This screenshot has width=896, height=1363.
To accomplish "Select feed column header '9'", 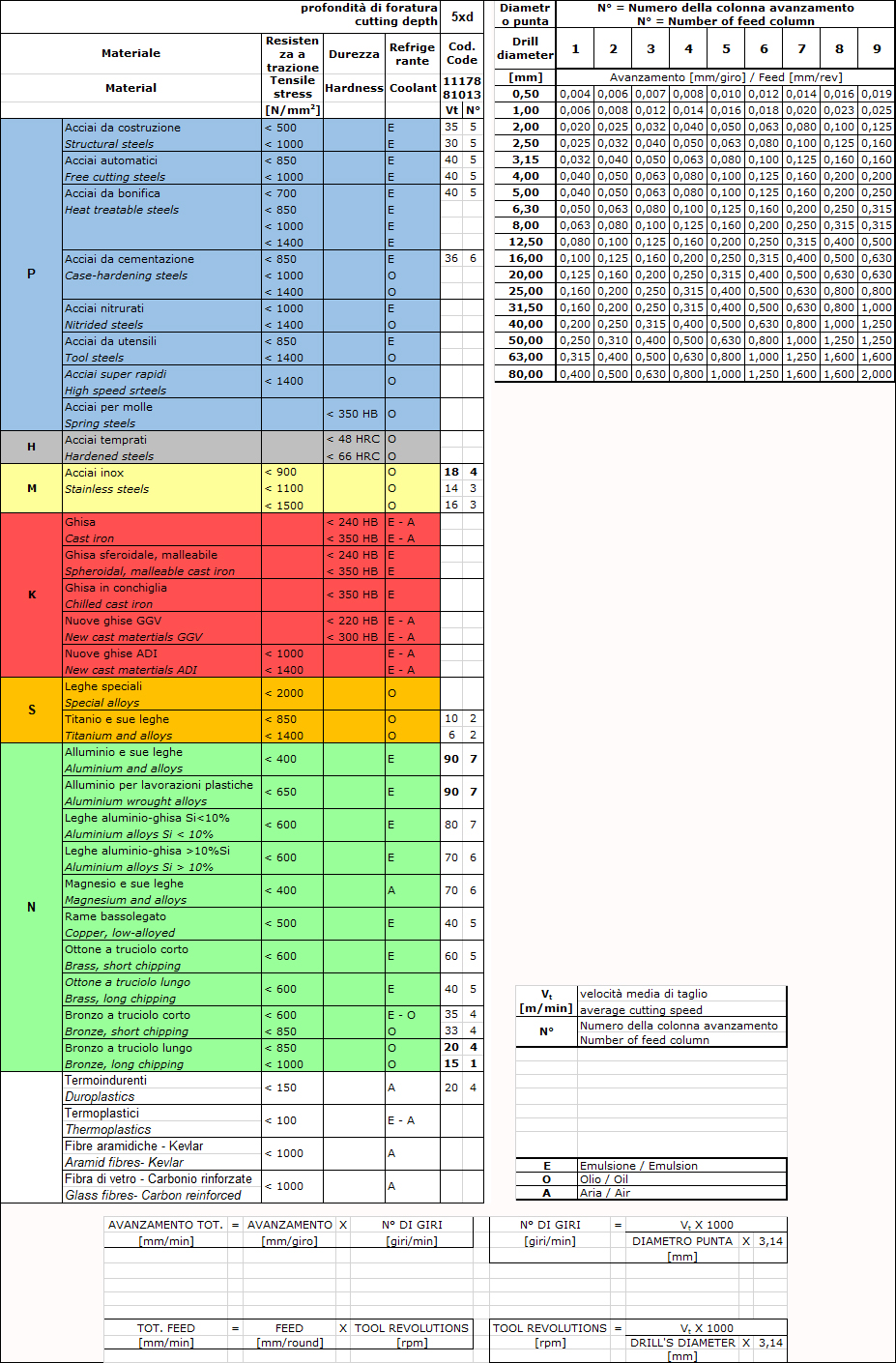I will (x=877, y=49).
